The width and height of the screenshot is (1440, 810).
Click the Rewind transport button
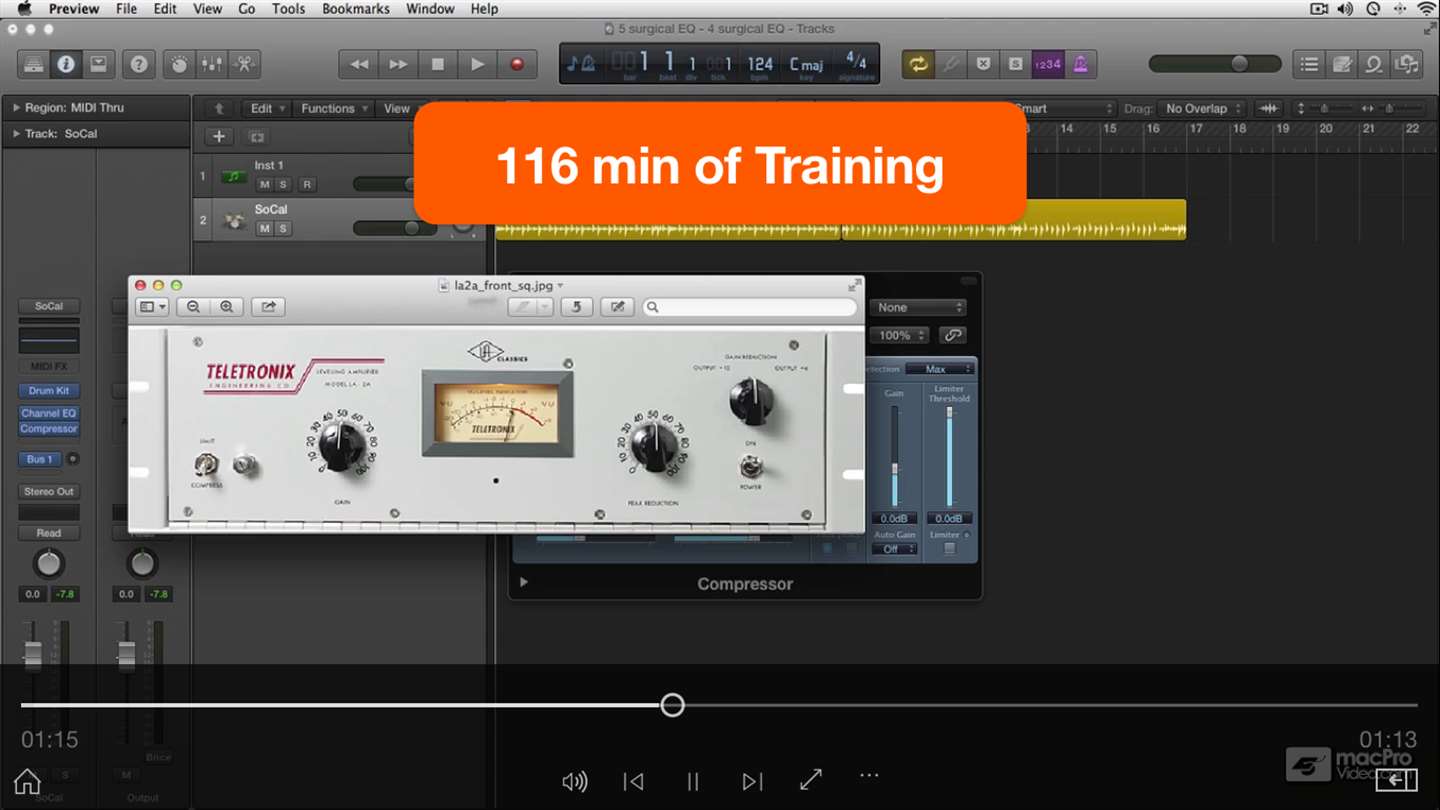pos(359,64)
